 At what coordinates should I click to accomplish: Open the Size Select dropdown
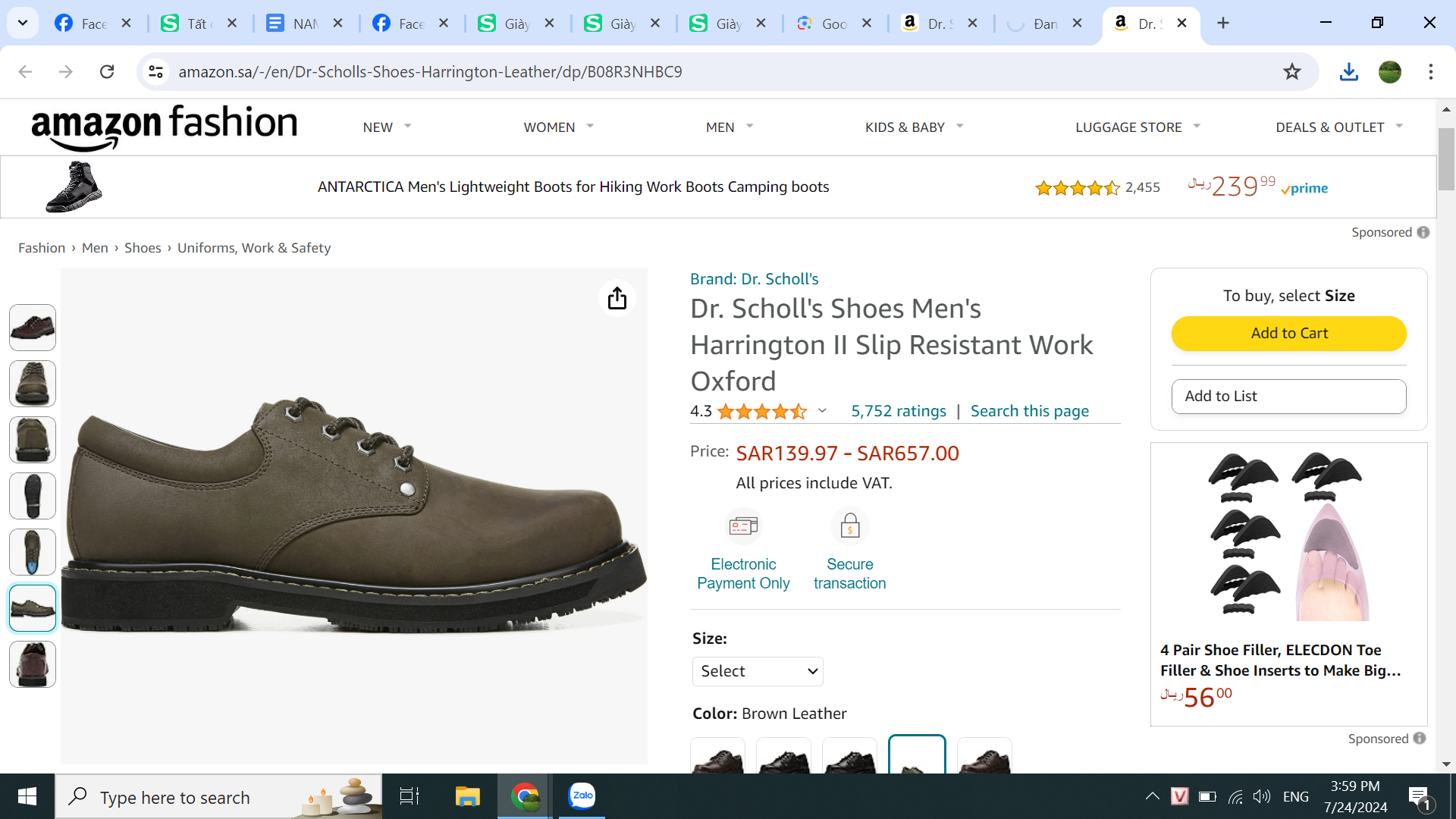click(758, 671)
